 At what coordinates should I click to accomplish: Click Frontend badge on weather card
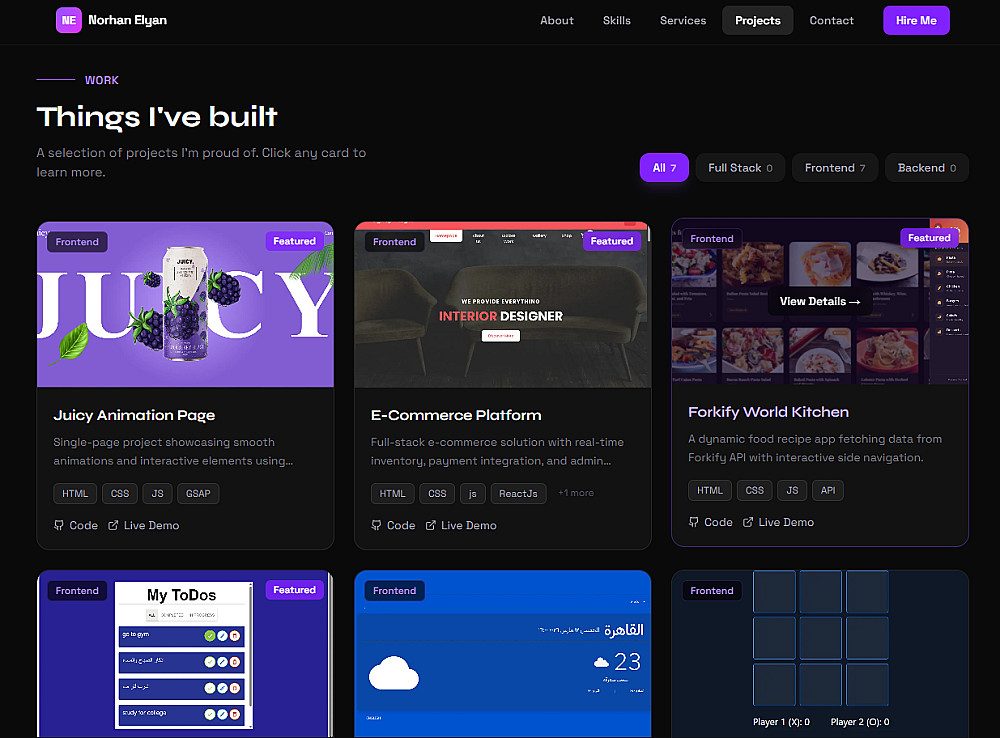point(394,591)
